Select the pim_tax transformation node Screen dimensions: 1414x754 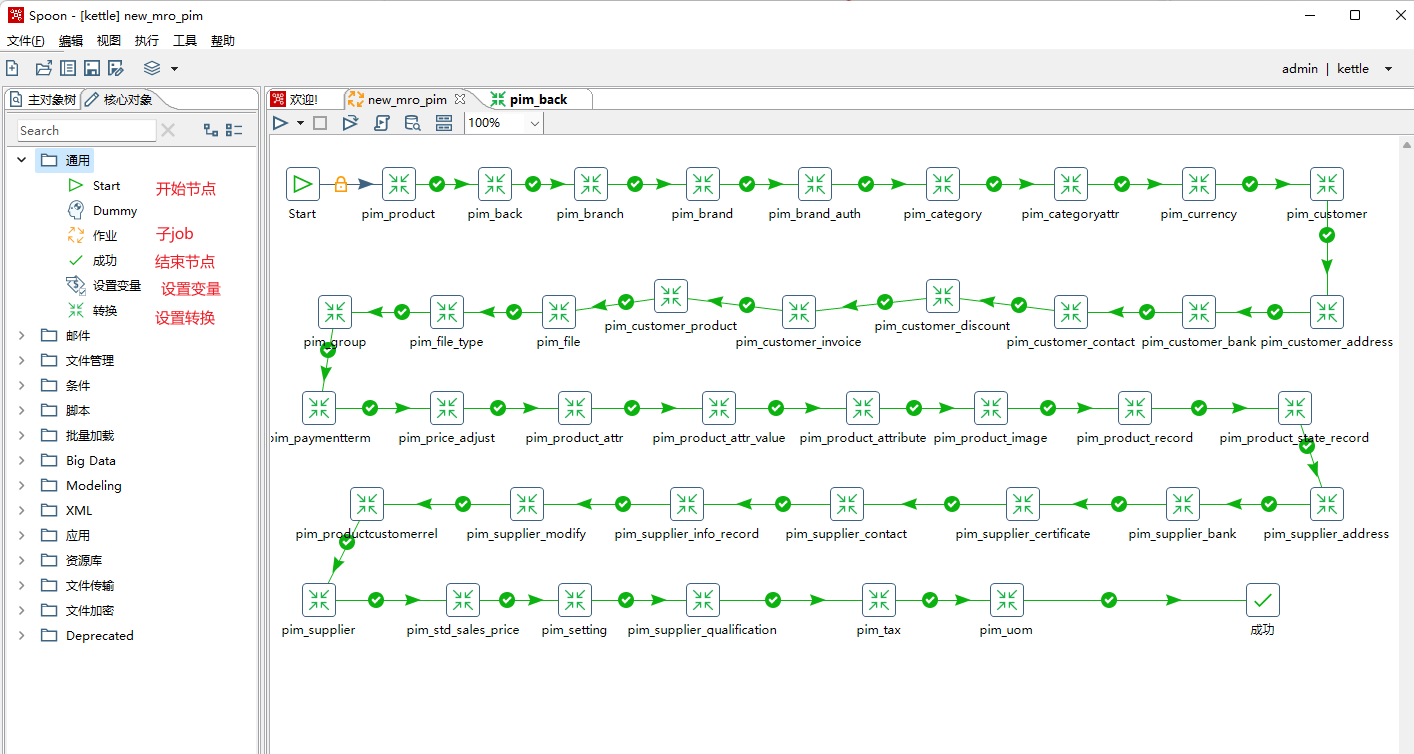[x=878, y=600]
